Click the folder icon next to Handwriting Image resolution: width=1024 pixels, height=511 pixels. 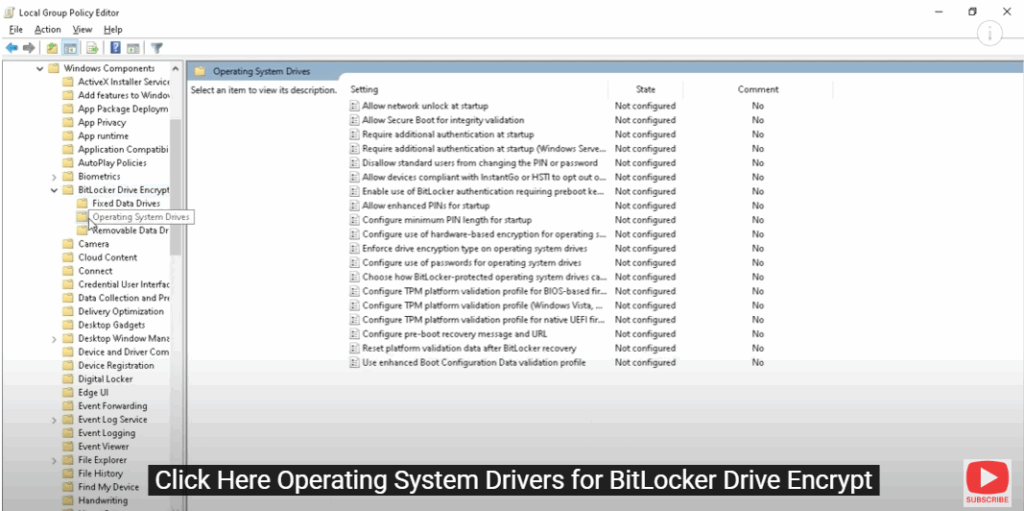tap(68, 501)
